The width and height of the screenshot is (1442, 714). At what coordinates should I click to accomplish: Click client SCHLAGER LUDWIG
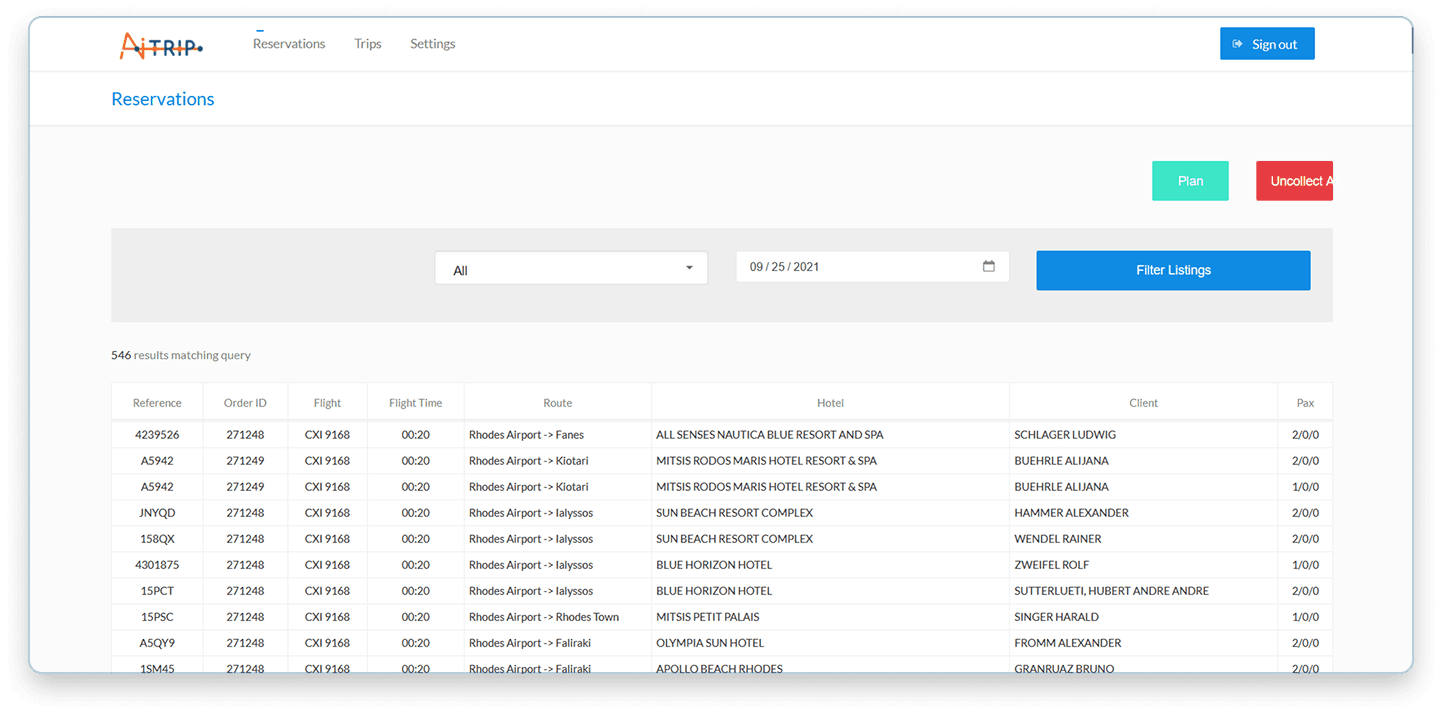[x=1065, y=435]
